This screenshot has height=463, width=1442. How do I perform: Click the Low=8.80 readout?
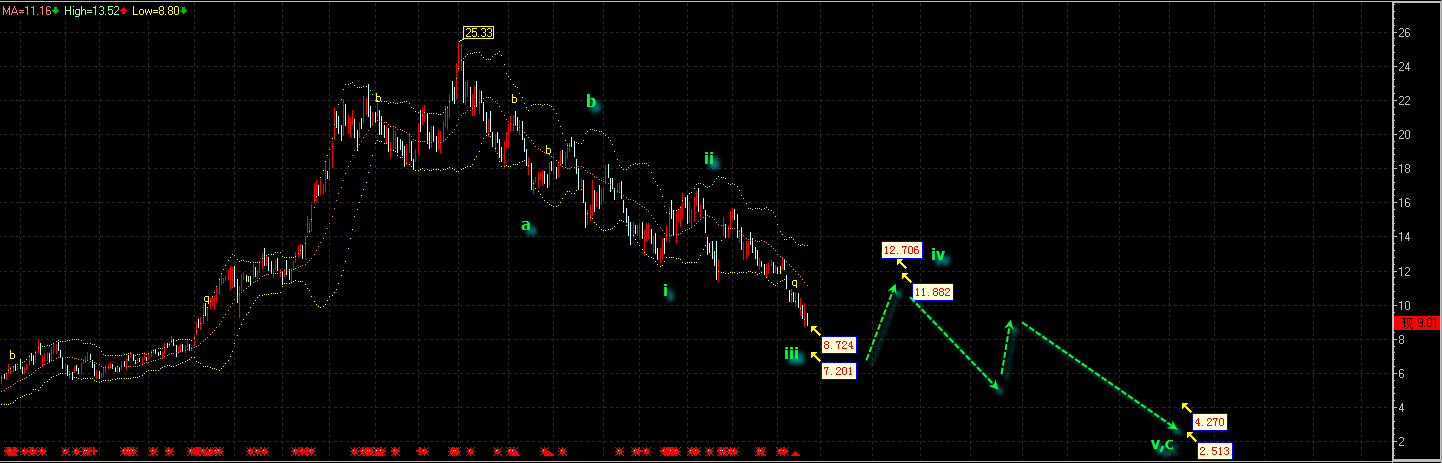point(154,9)
